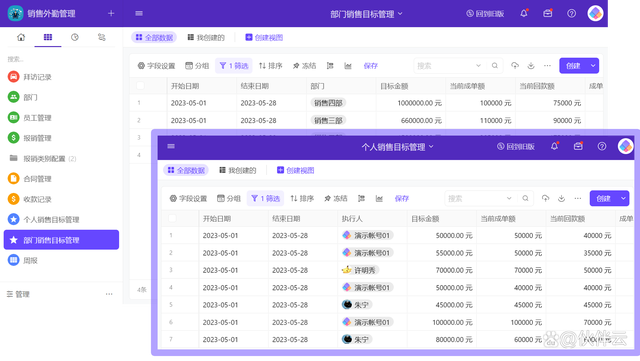The width and height of the screenshot is (640, 361).
Task: Click 保存 link in back window toolbar
Action: pos(371,66)
